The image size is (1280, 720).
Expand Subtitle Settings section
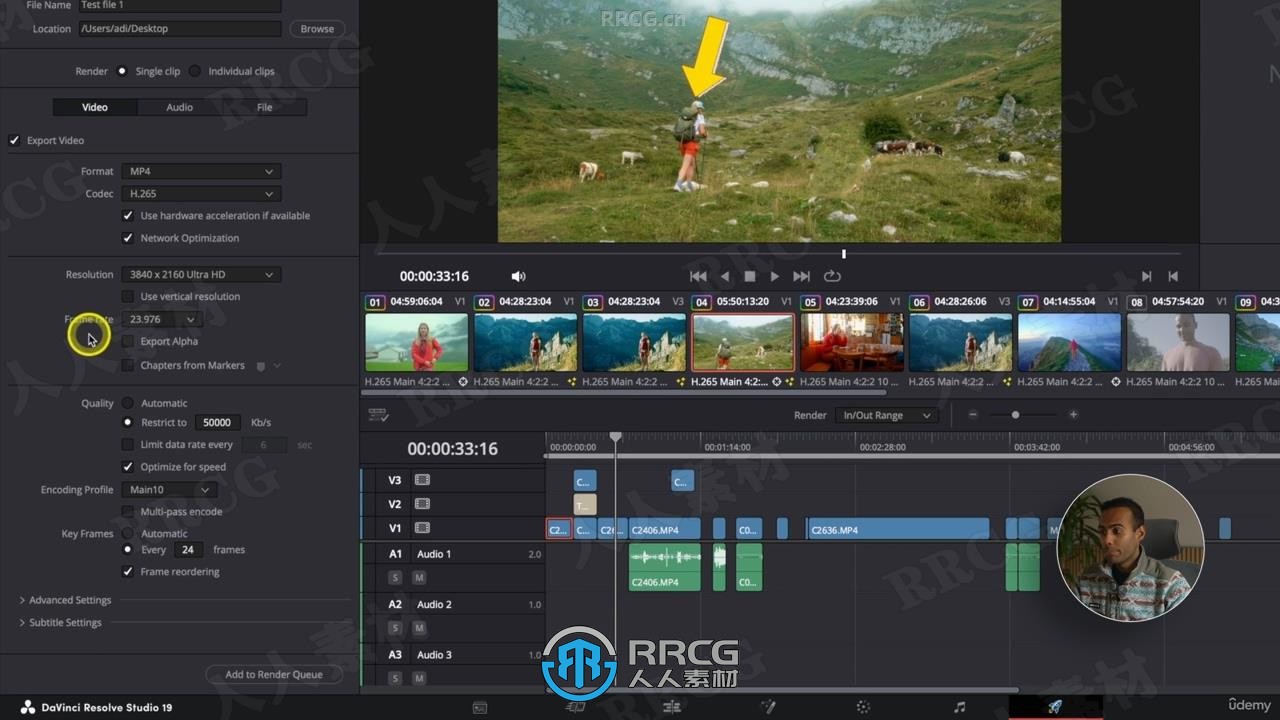point(60,622)
